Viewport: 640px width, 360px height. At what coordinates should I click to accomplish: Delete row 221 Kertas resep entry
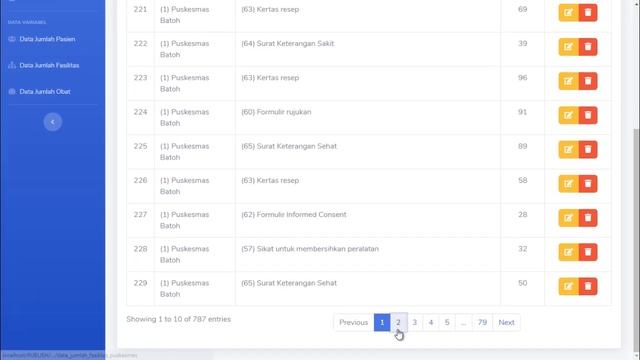click(x=588, y=13)
